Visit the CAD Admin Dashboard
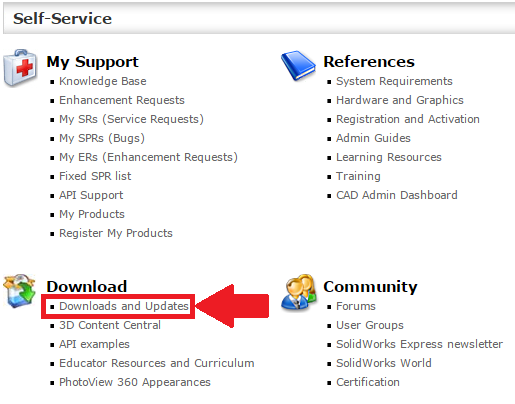 pyautogui.click(x=397, y=195)
